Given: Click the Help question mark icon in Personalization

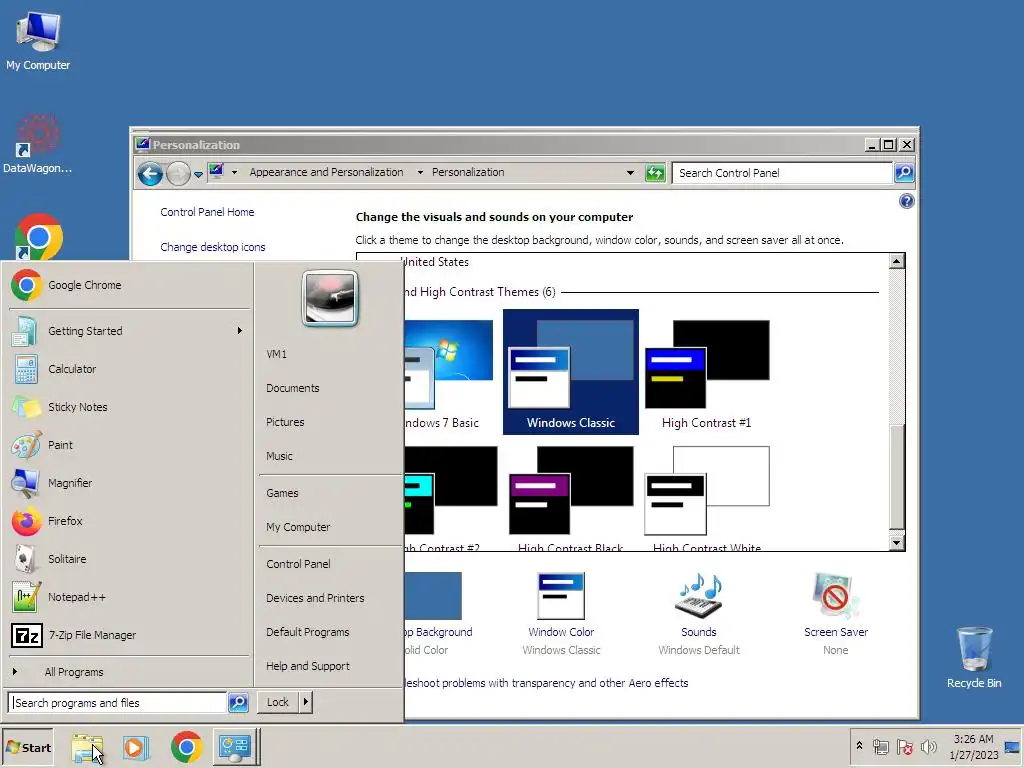Looking at the screenshot, I should [906, 201].
